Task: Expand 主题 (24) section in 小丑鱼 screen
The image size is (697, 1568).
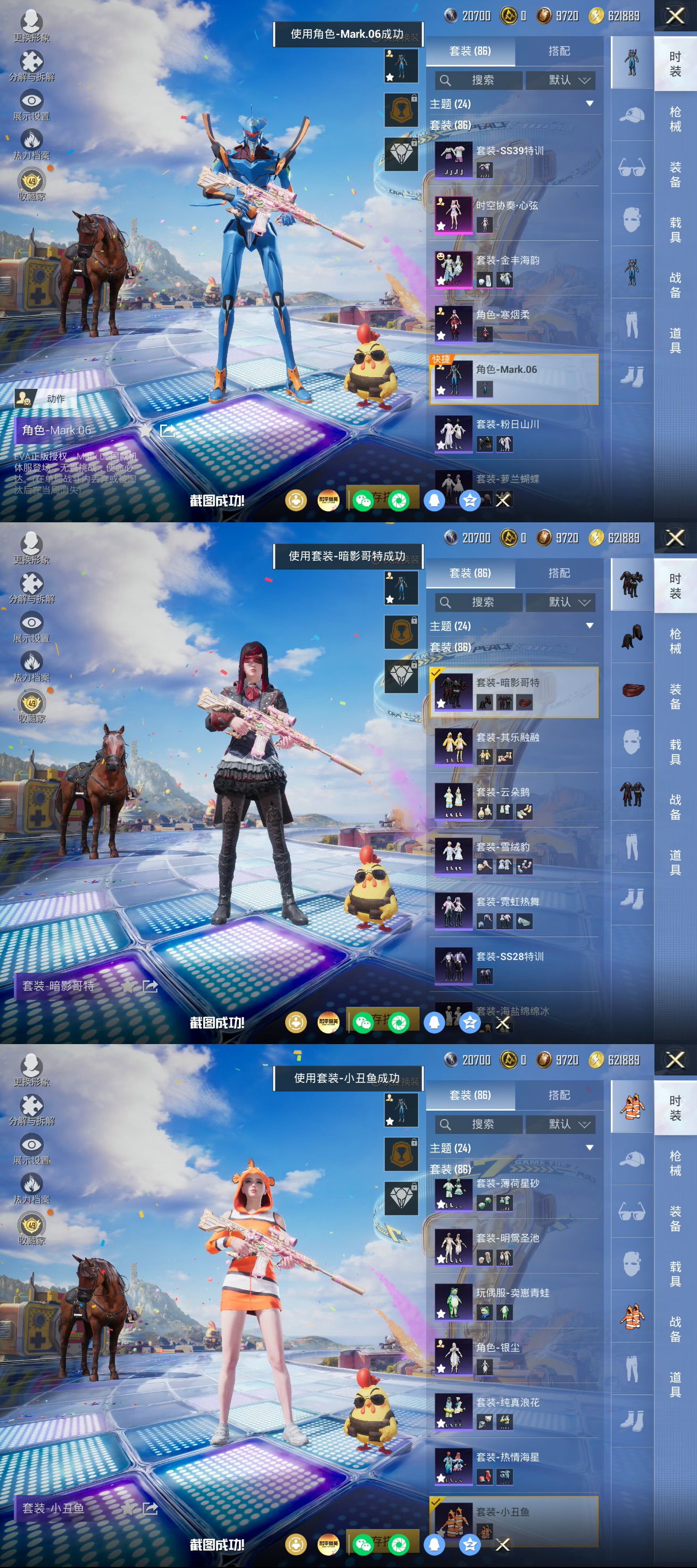Action: coord(514,1148)
